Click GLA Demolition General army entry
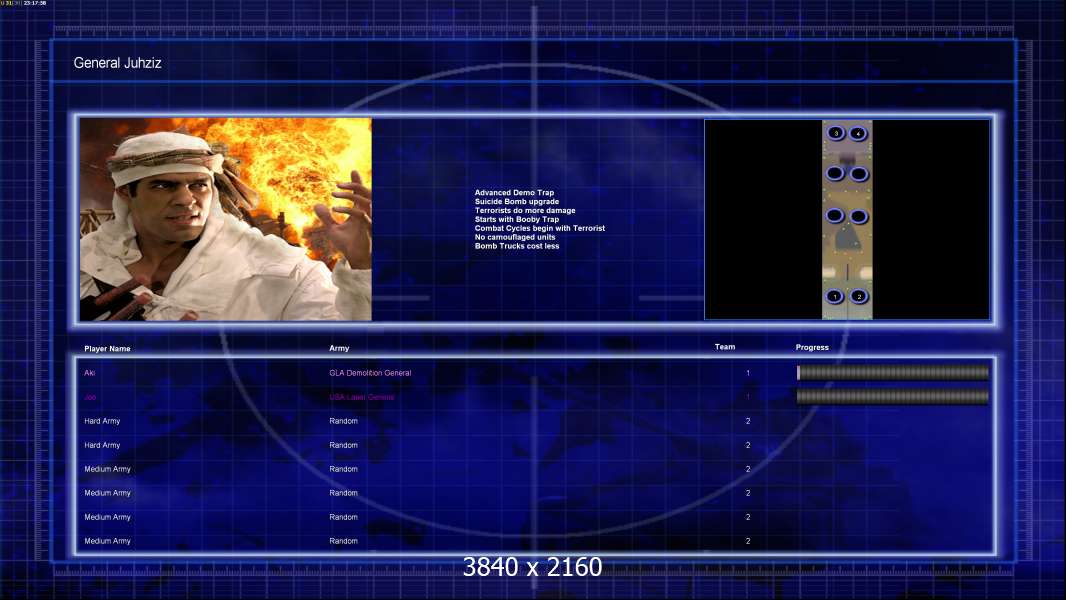Screen dimensions: 1066x600 370,373
